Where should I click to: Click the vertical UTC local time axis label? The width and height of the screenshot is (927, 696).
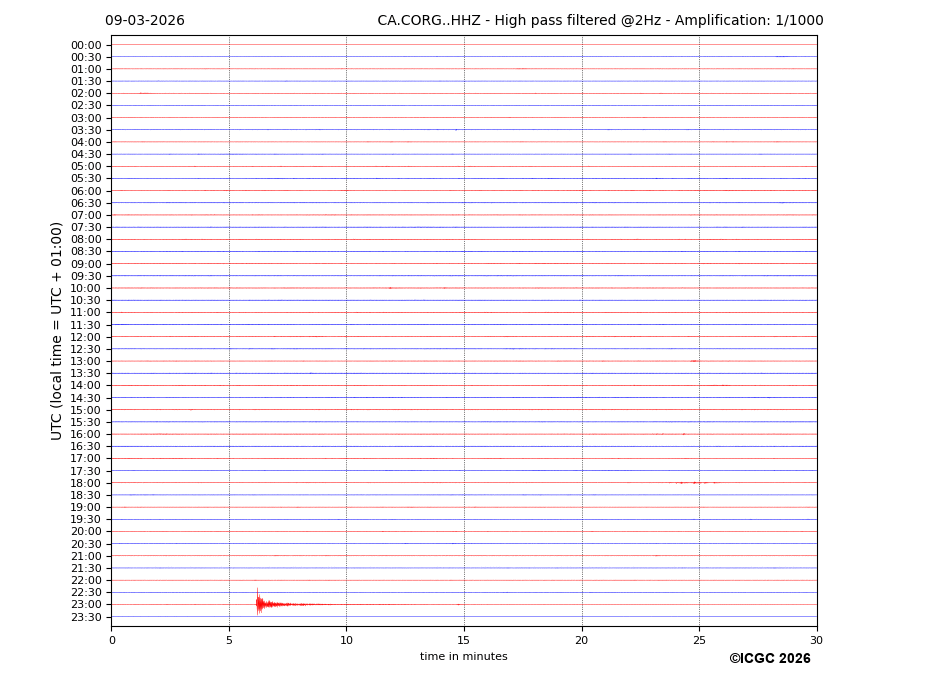click(57, 330)
